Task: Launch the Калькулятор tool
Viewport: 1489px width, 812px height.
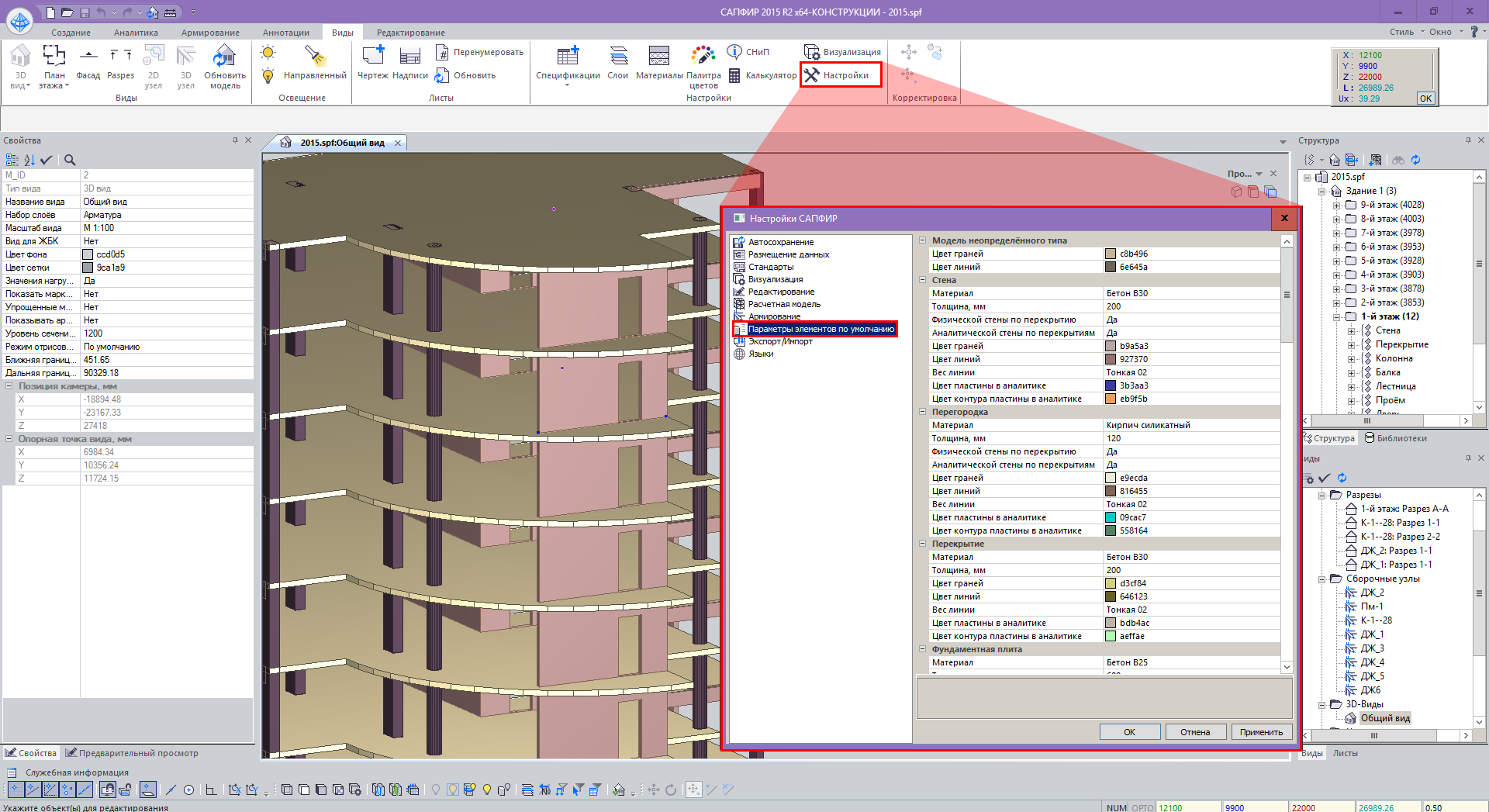Action: coord(762,76)
